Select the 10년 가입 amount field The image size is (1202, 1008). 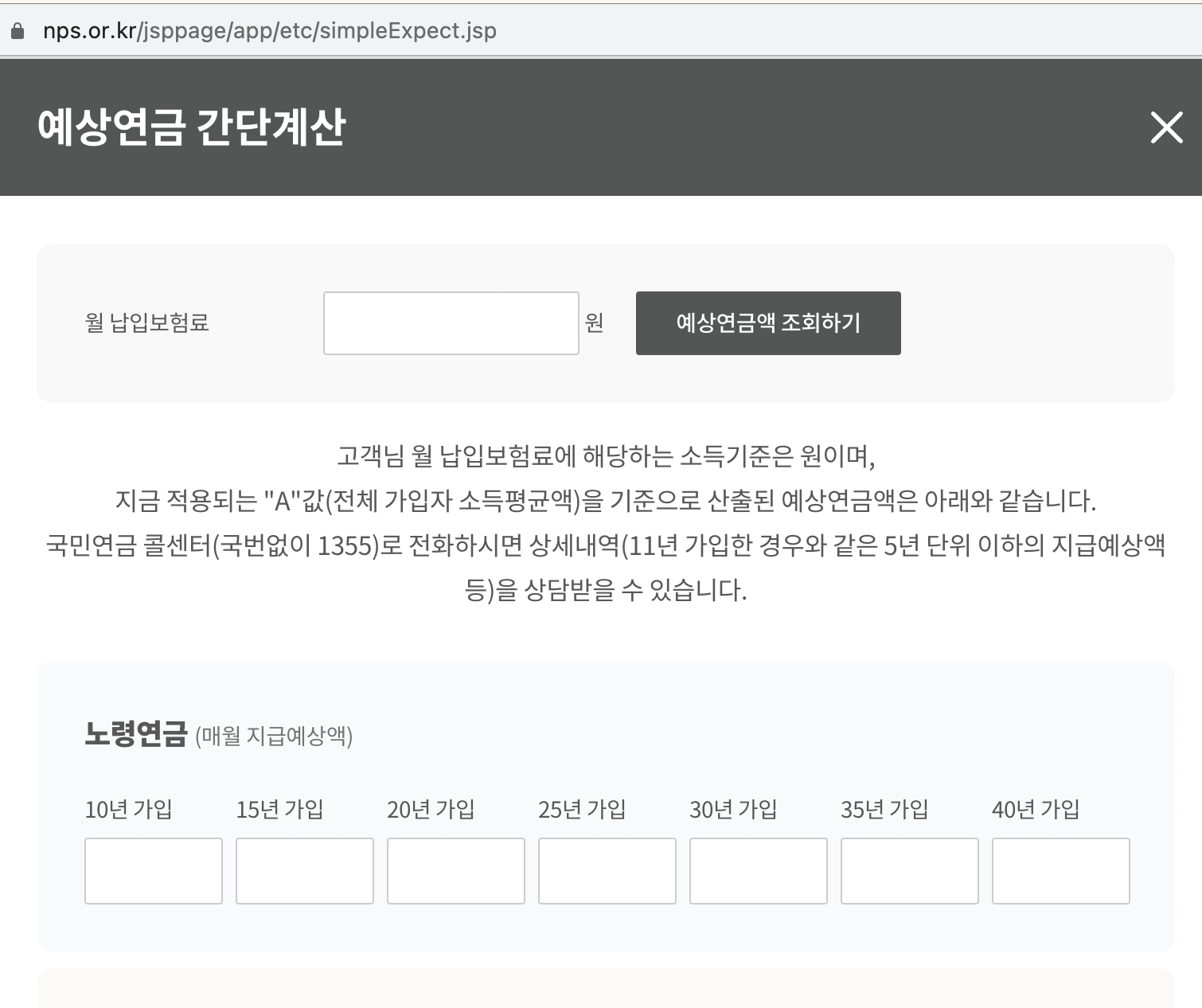153,871
